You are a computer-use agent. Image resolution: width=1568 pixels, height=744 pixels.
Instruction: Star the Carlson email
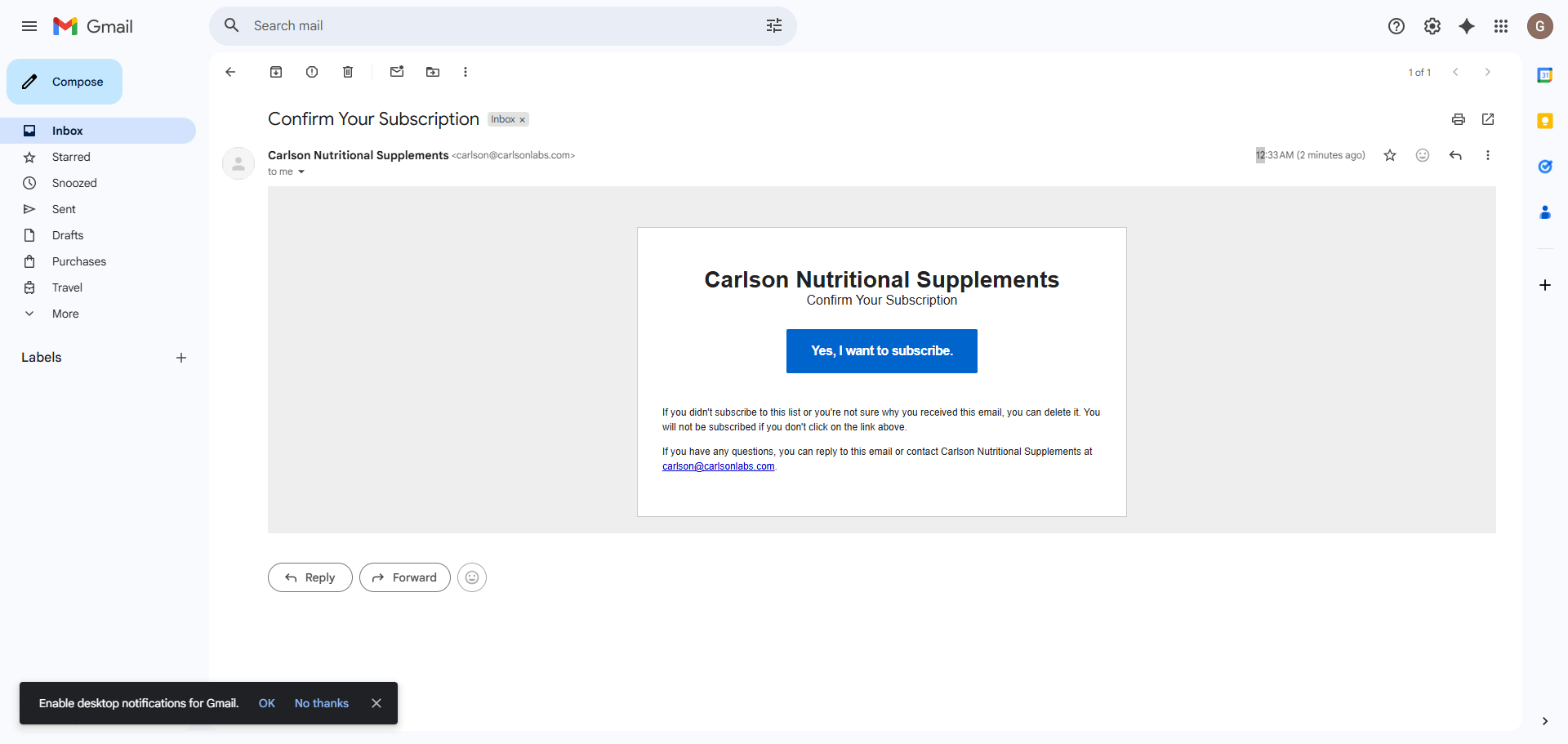1390,155
